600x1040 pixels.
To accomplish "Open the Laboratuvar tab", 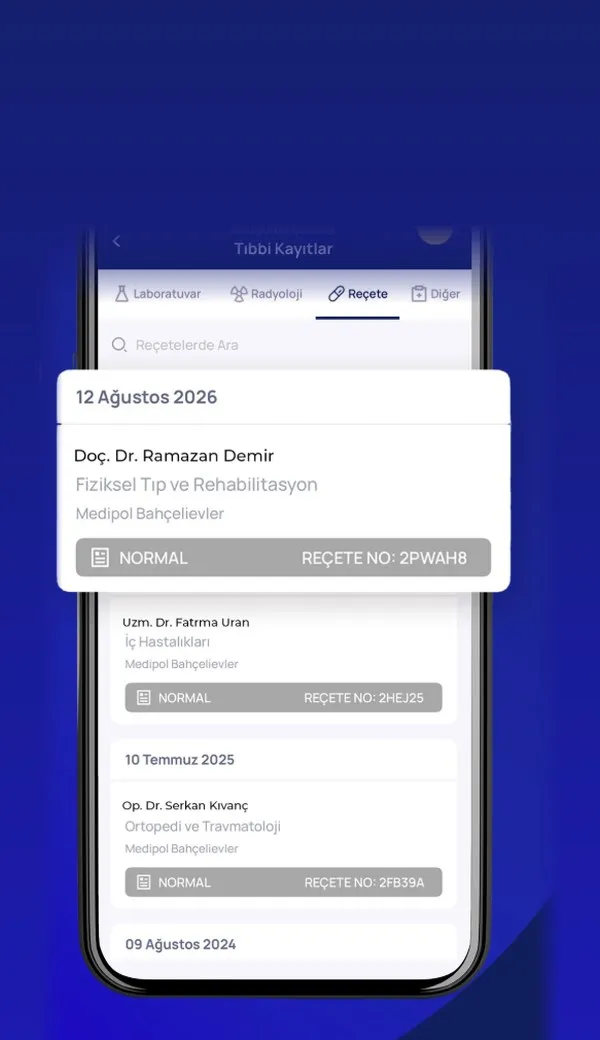I will (x=158, y=294).
